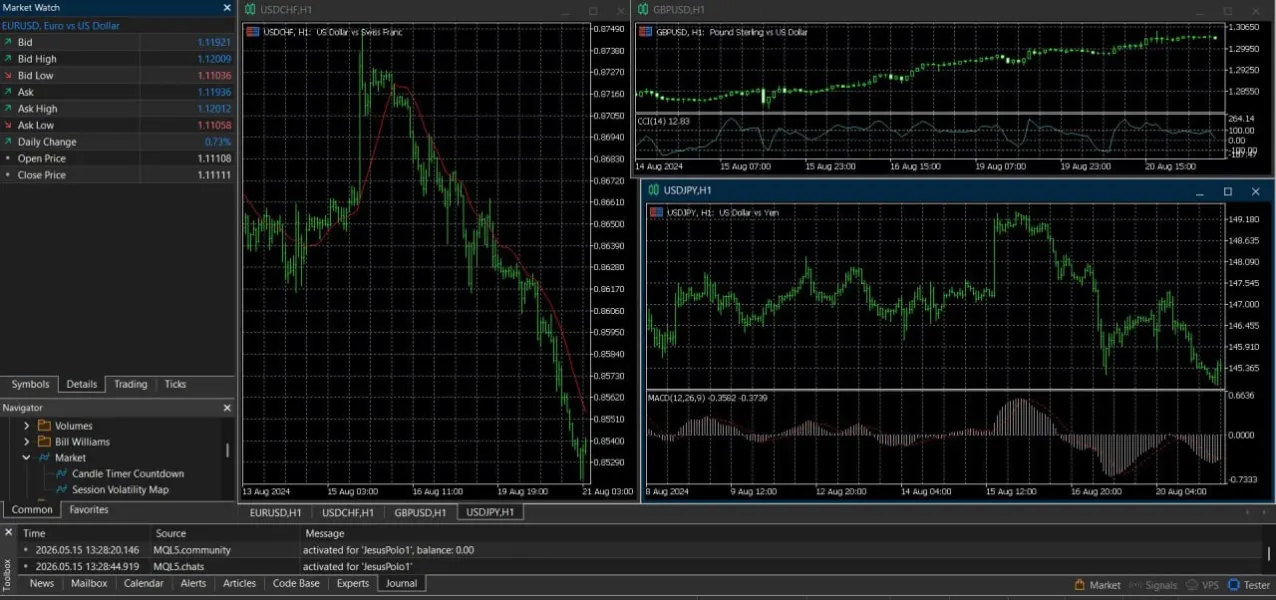Viewport: 1276px width, 600px height.
Task: Open the EURUSD,H1 chart tab
Action: [275, 512]
